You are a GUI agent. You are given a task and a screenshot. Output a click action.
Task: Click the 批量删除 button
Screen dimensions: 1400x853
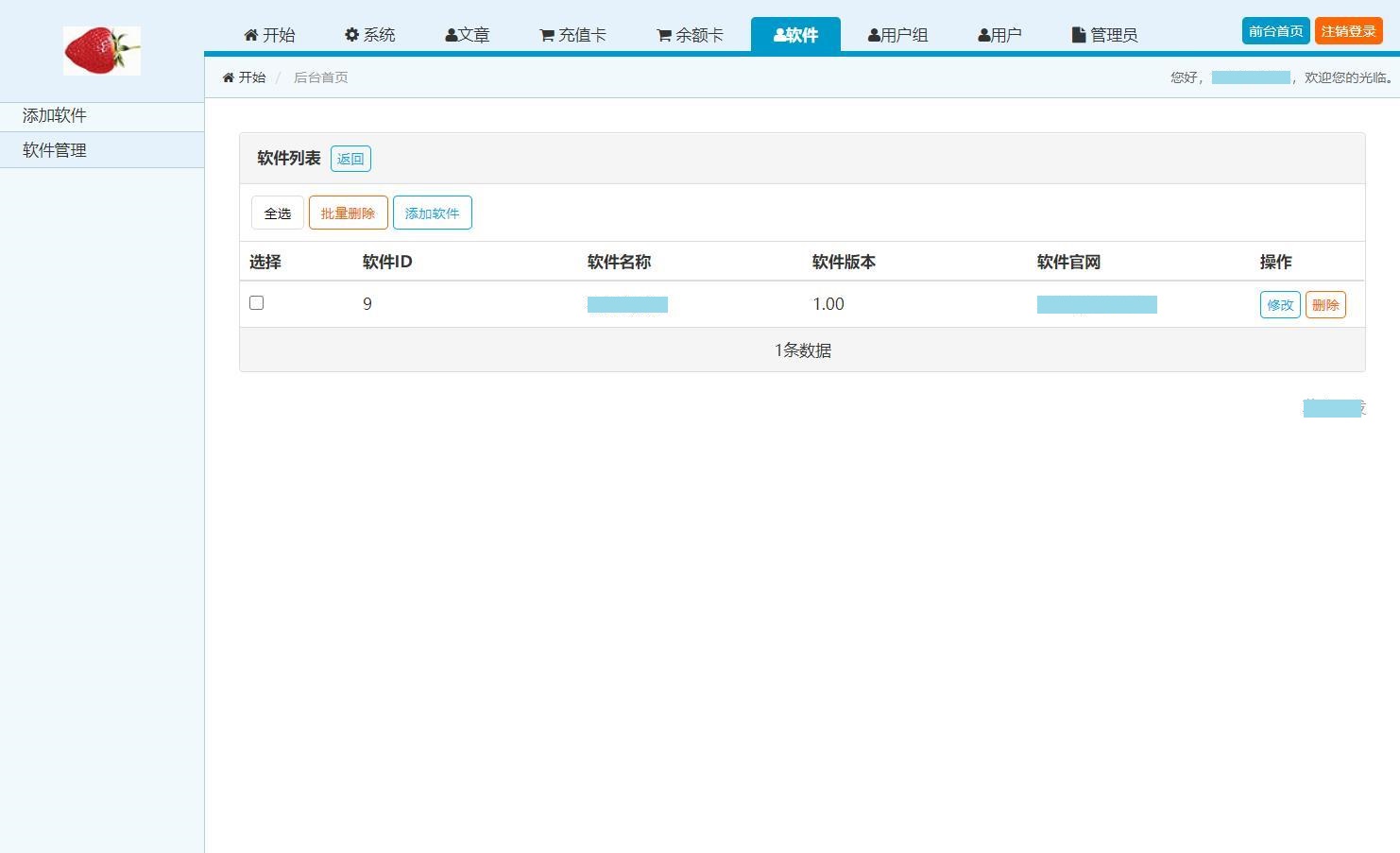click(x=348, y=213)
